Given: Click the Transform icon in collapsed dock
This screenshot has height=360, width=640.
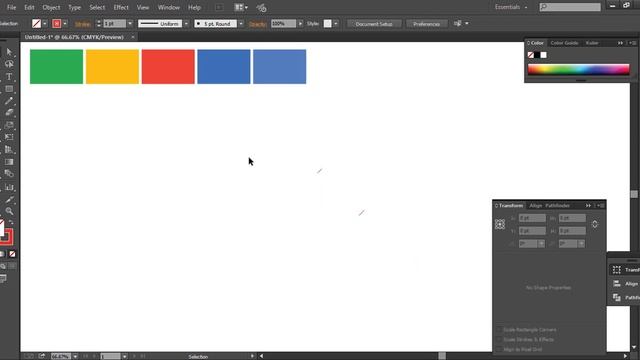Looking at the screenshot, I should pos(617,270).
